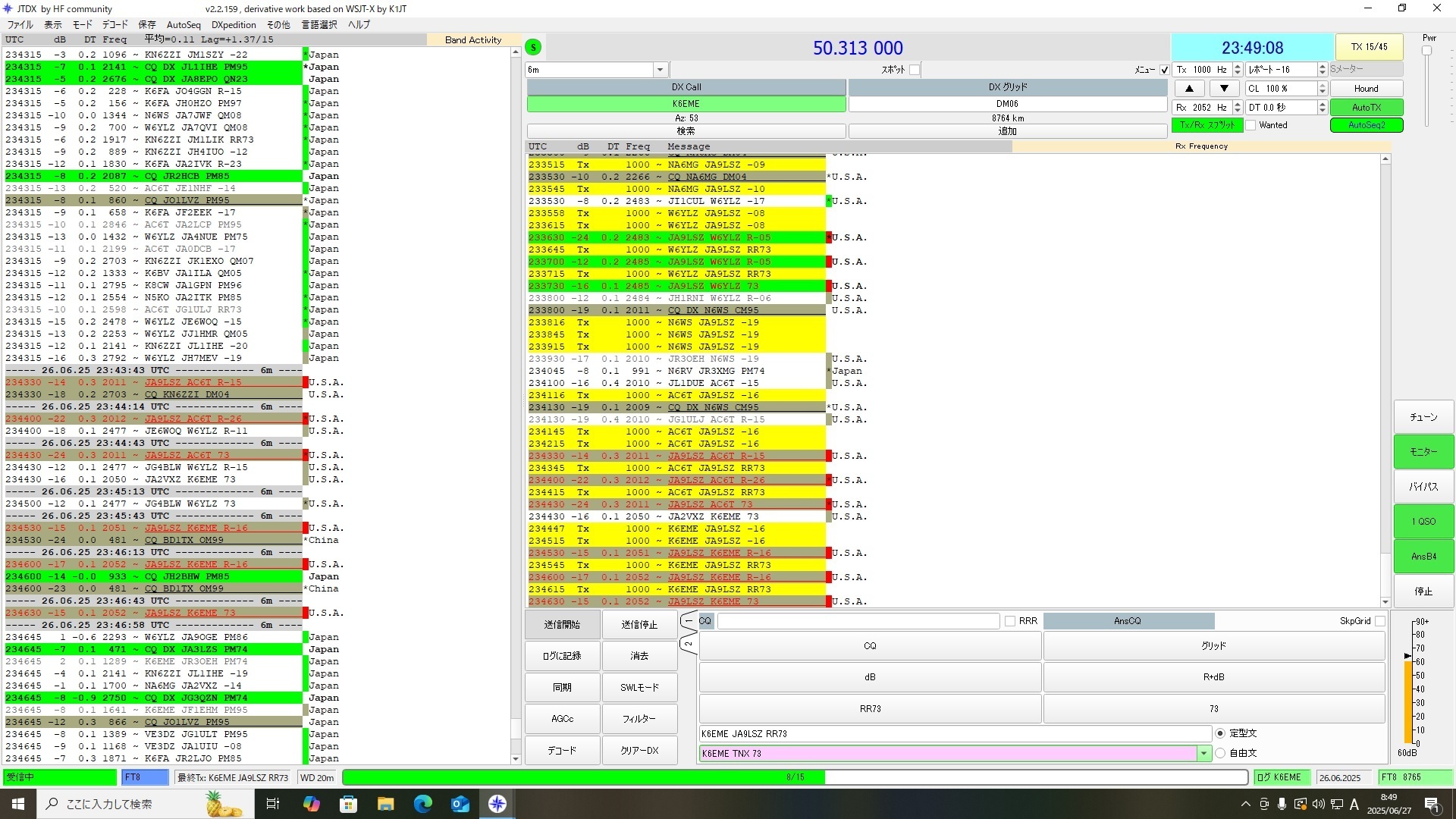Increase the Rx 2052 Hz spinner

point(1238,105)
